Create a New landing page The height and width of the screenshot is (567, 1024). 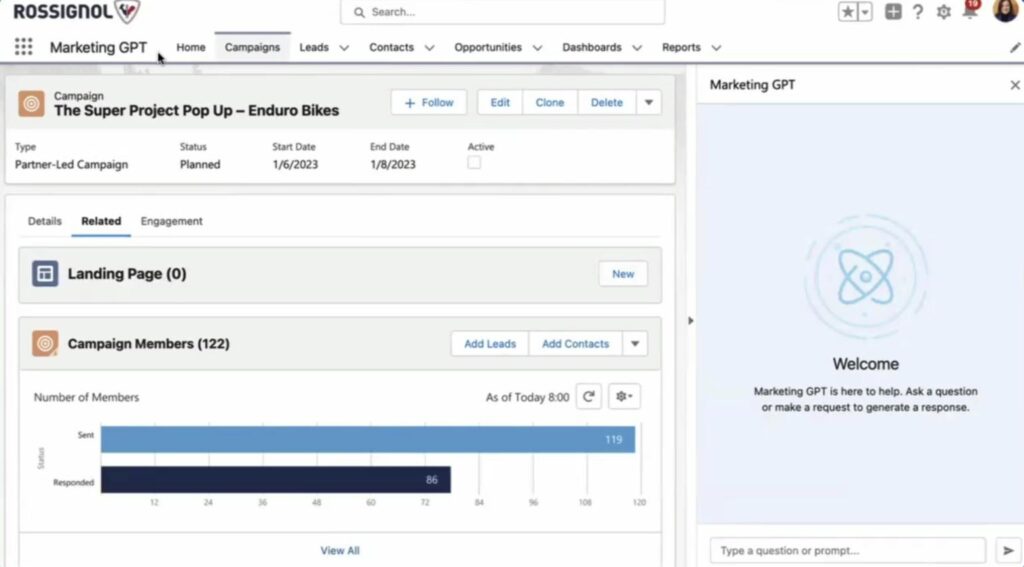point(623,274)
